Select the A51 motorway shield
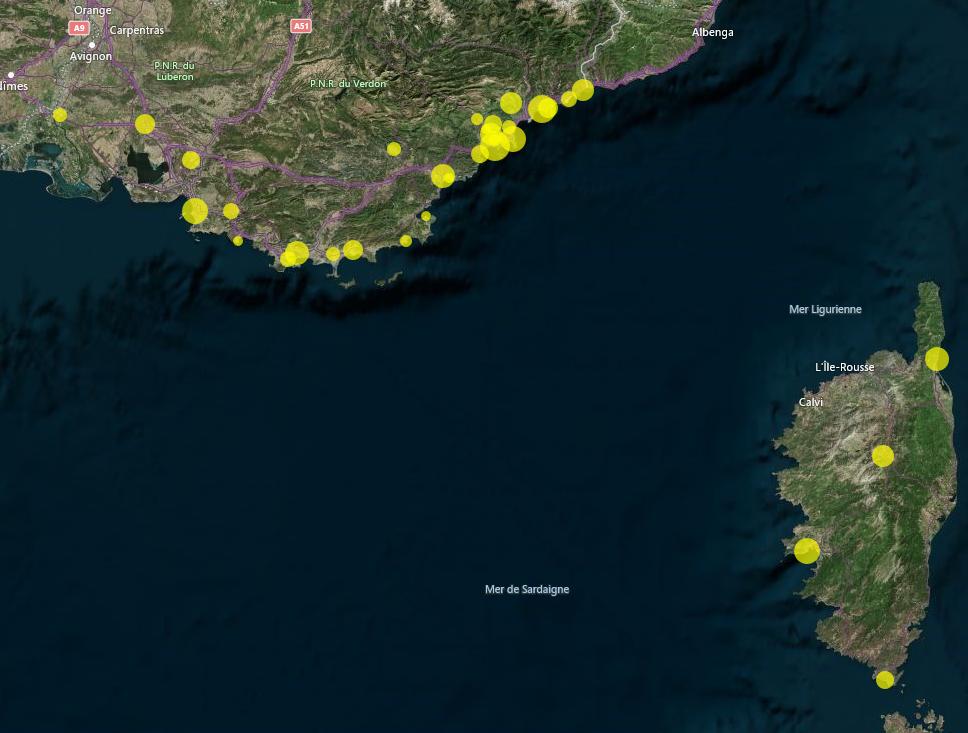Image resolution: width=968 pixels, height=733 pixels. click(301, 25)
